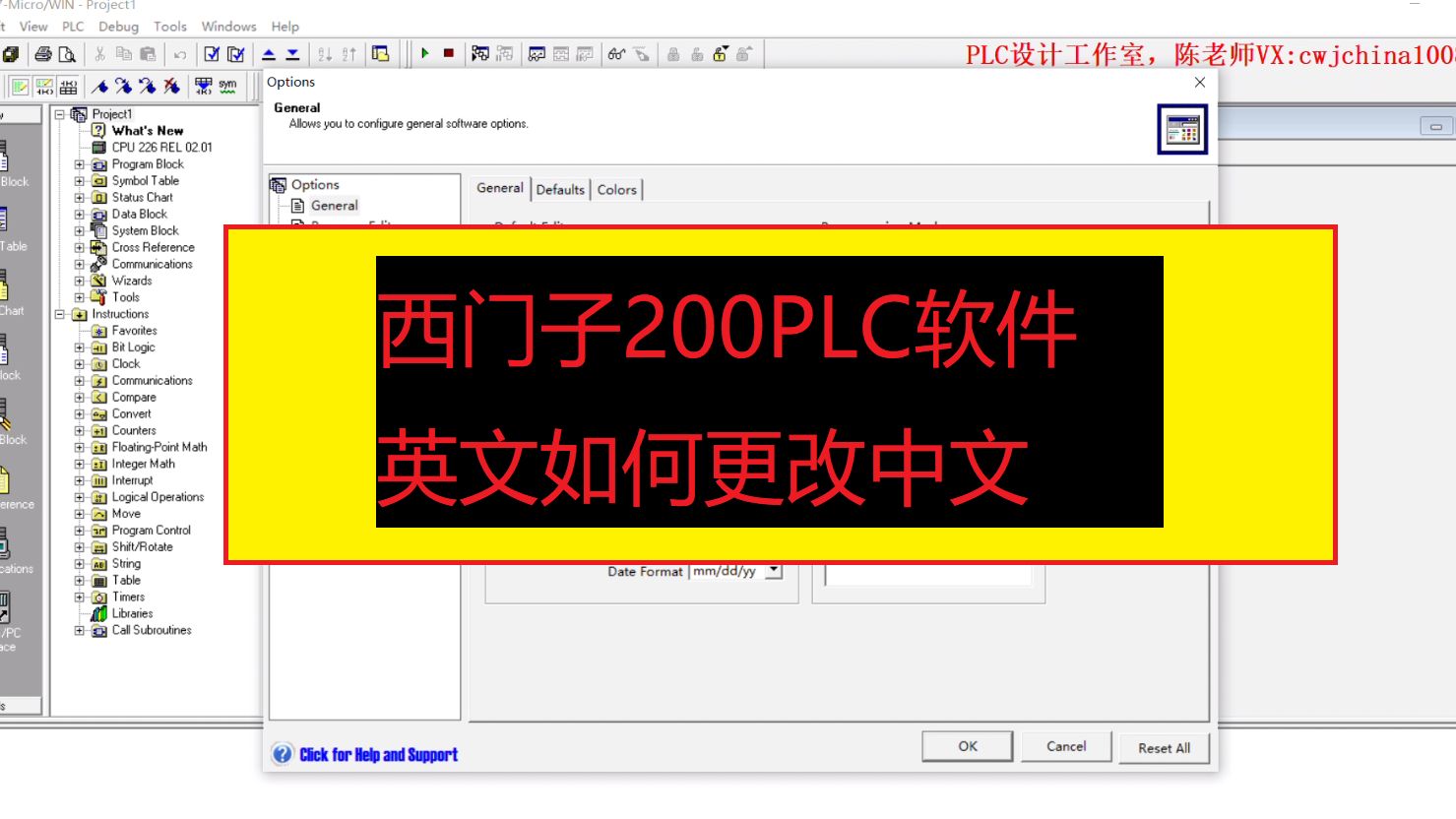Image resolution: width=1456 pixels, height=819 pixels.
Task: Click the Upload up-arrow icon
Action: tap(269, 54)
